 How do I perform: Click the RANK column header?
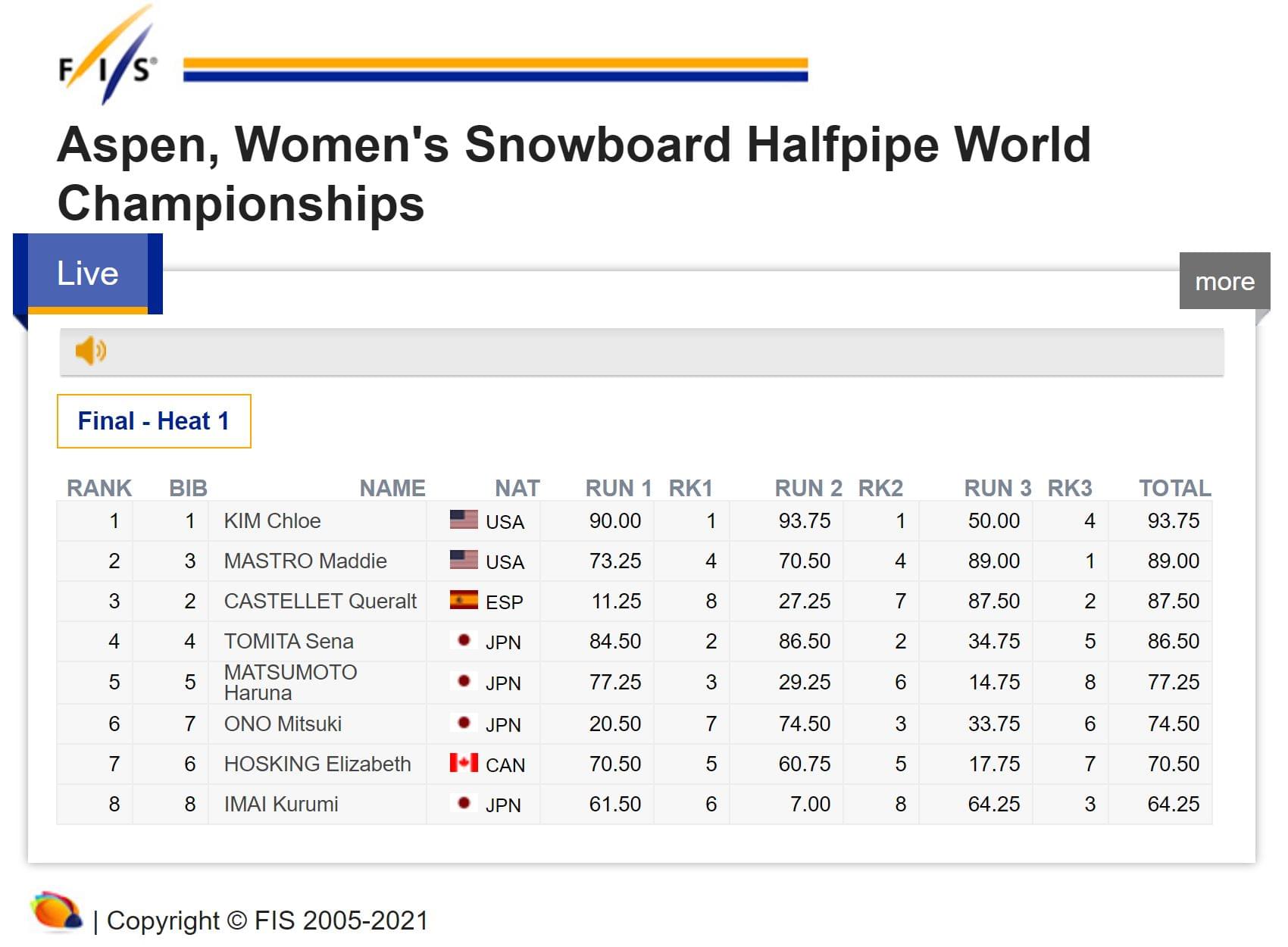[x=99, y=488]
